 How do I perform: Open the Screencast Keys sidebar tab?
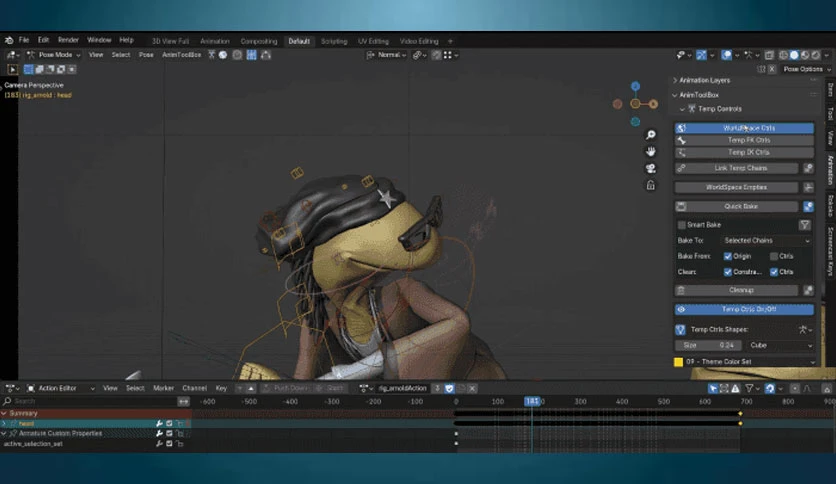[x=830, y=251]
